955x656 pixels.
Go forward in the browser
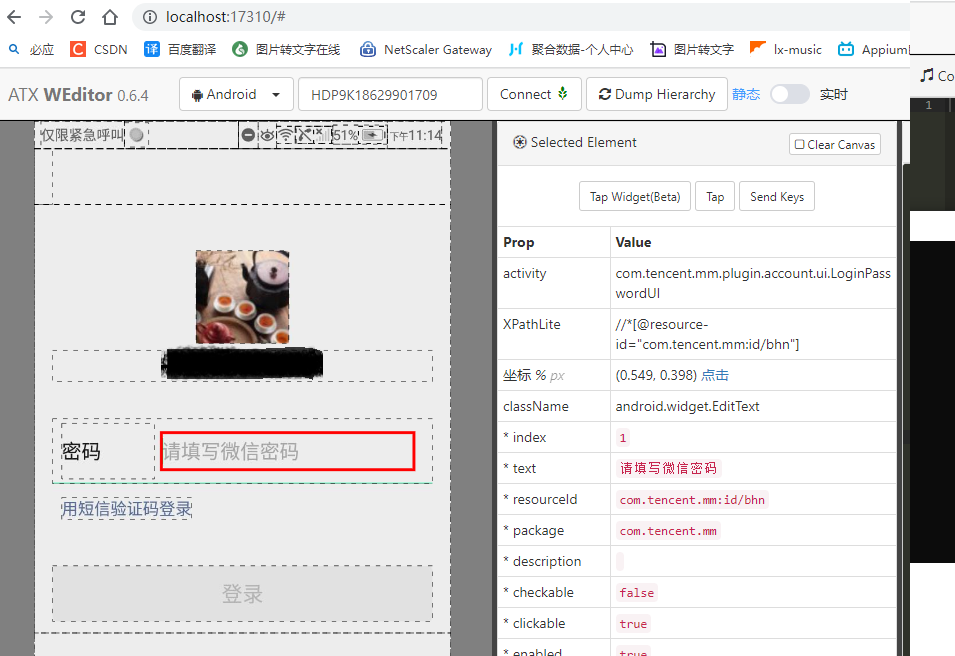(46, 17)
